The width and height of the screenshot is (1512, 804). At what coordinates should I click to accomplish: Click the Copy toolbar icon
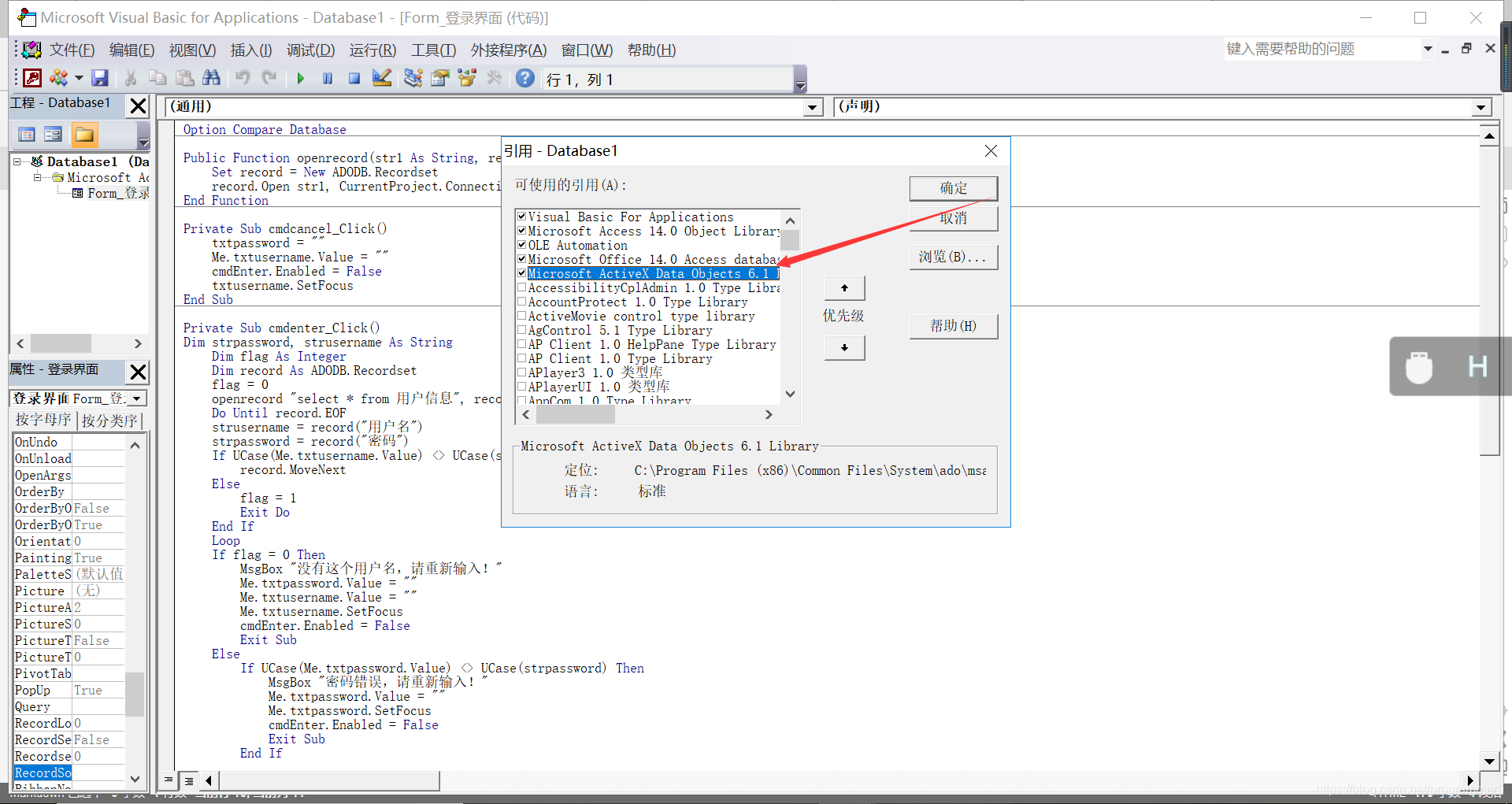click(157, 78)
